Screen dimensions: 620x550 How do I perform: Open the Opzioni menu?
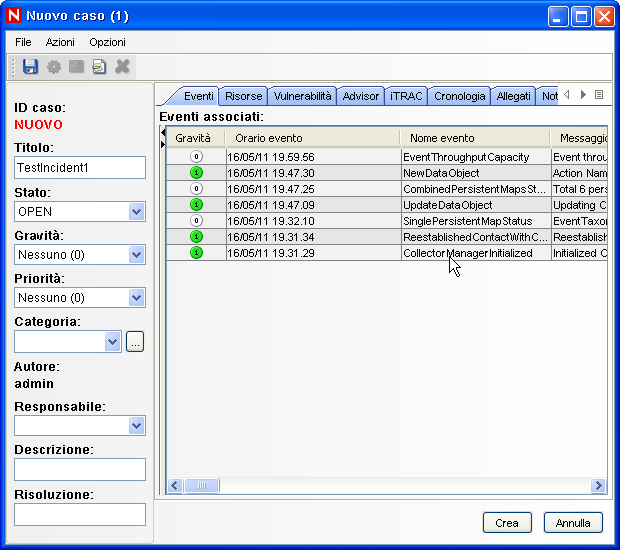tap(107, 42)
